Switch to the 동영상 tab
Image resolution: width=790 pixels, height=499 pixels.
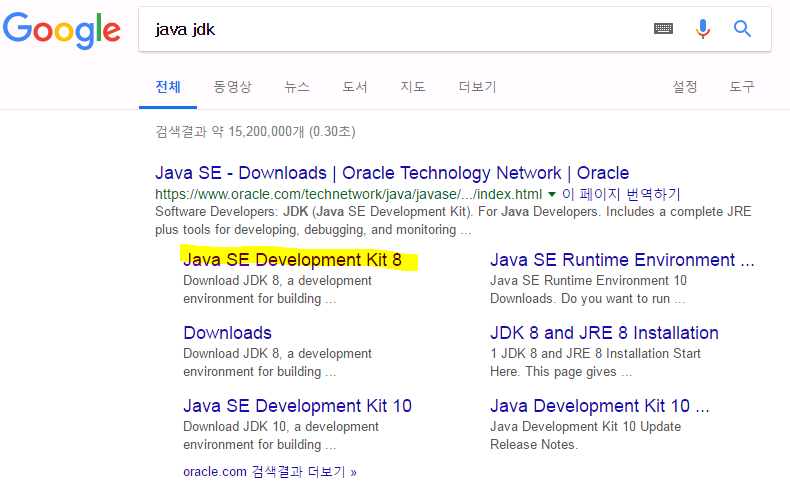click(x=232, y=87)
